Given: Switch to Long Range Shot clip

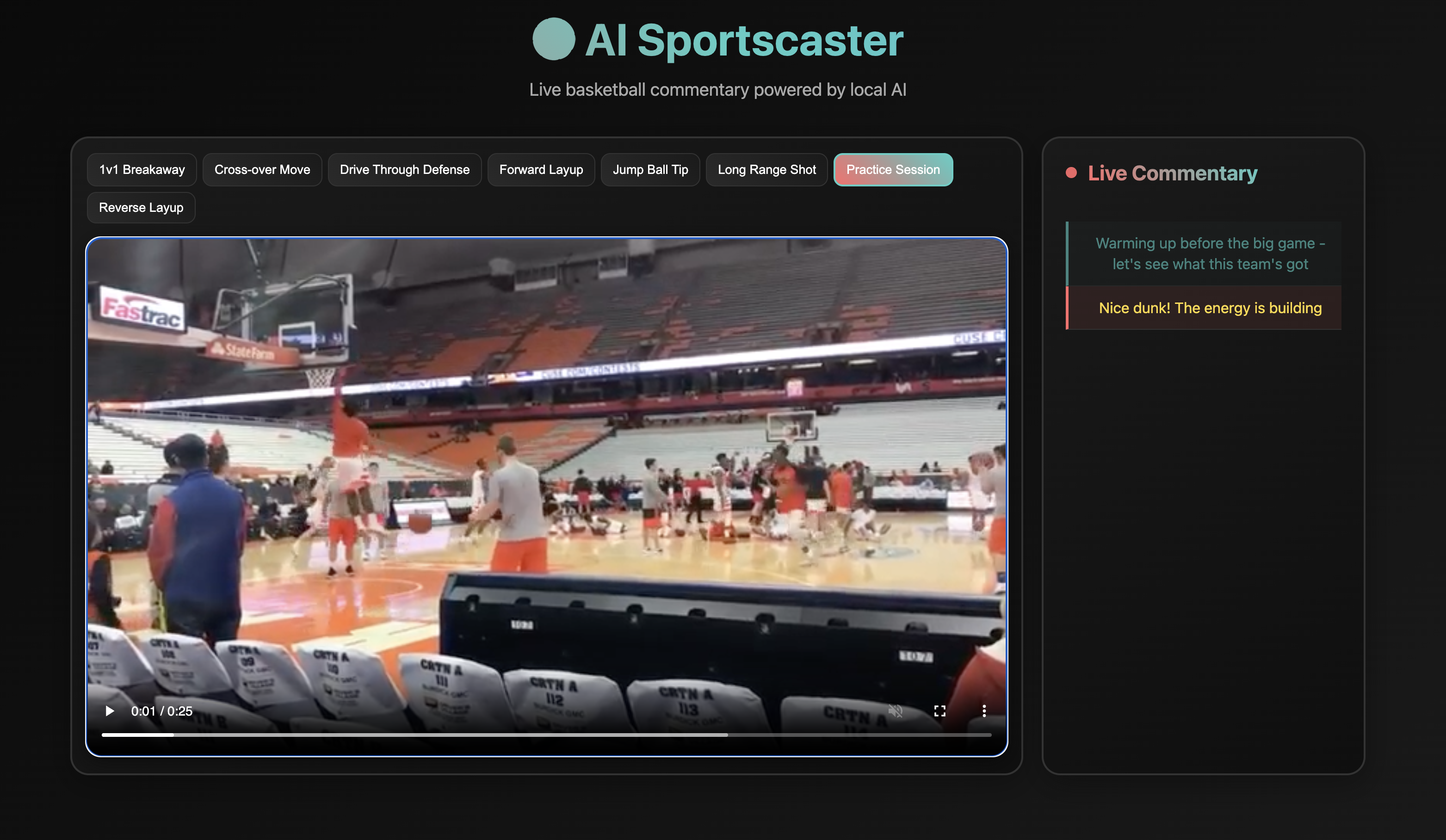Looking at the screenshot, I should pyautogui.click(x=766, y=170).
